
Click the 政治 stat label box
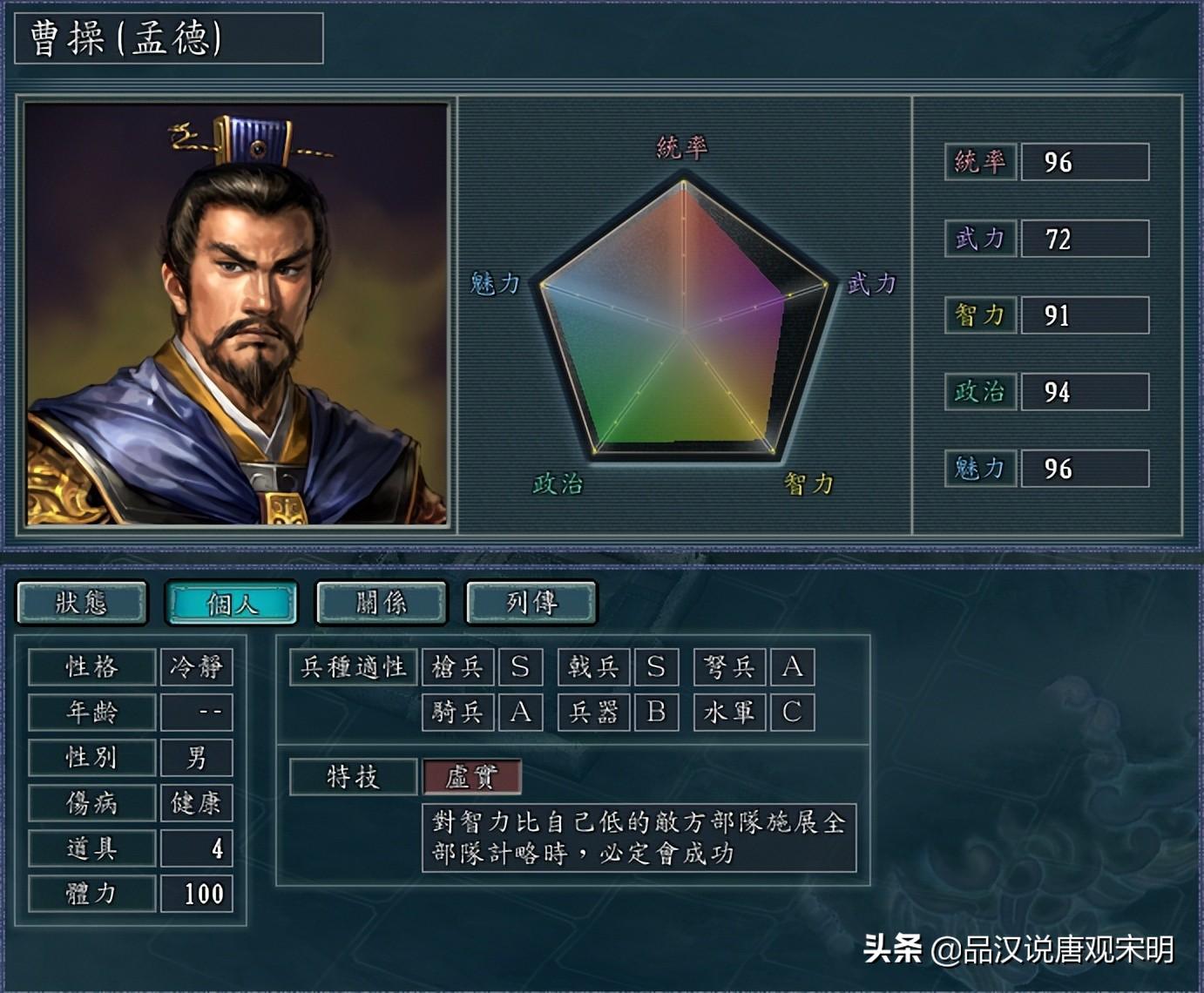point(980,392)
